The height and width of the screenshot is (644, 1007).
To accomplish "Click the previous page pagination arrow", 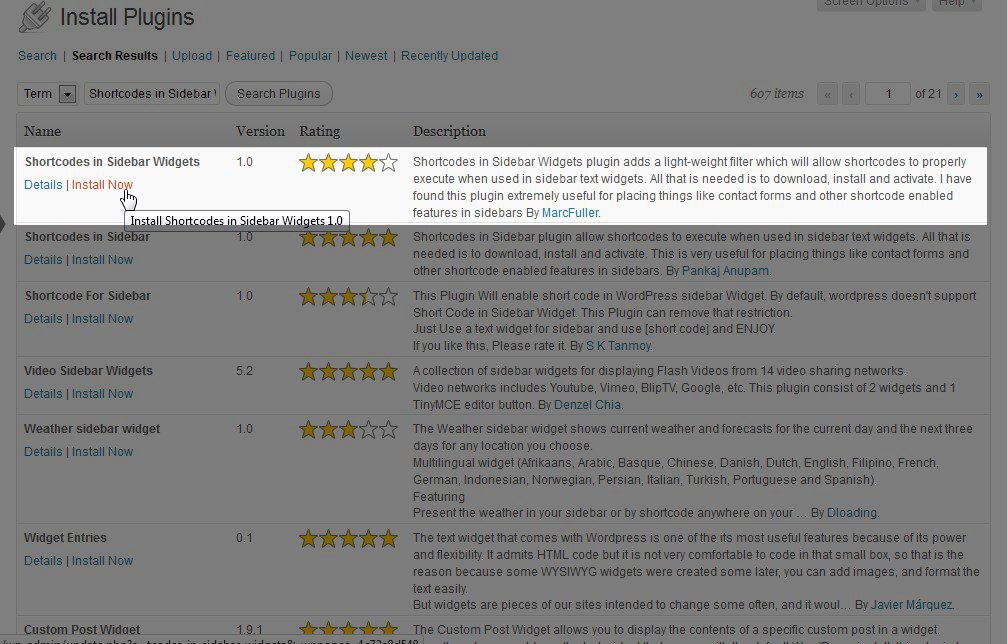I will 851,94.
